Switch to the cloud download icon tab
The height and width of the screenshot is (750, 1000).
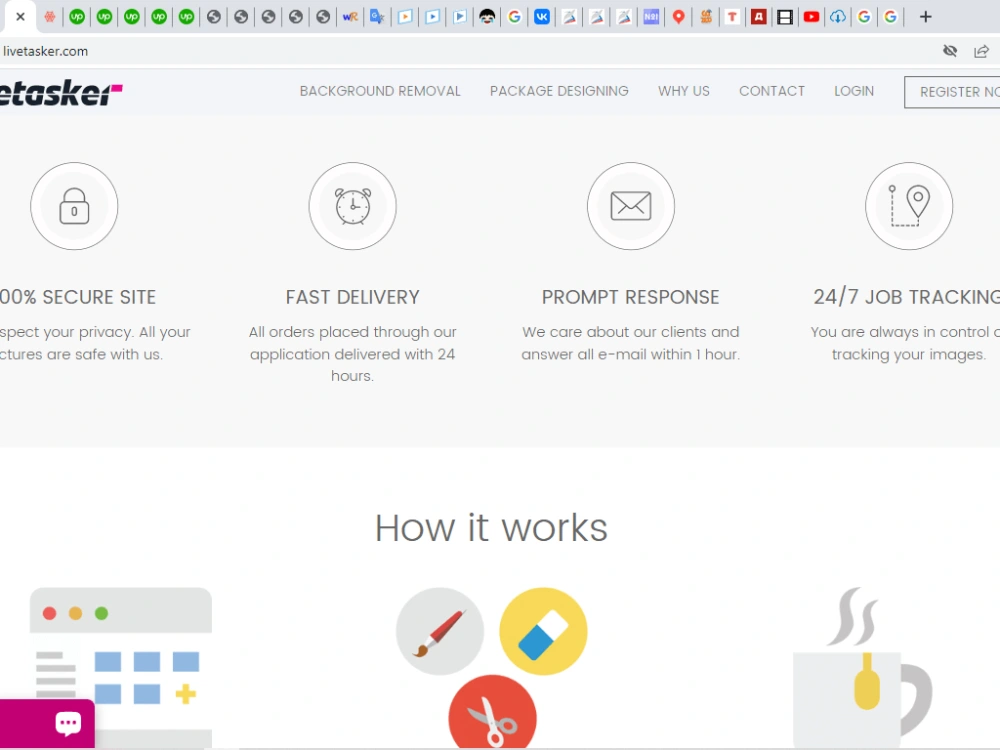[838, 17]
